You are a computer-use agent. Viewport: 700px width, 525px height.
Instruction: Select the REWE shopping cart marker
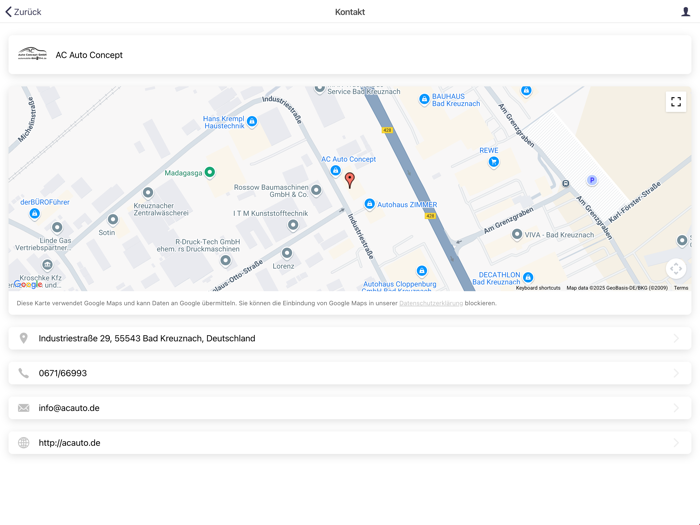(493, 162)
